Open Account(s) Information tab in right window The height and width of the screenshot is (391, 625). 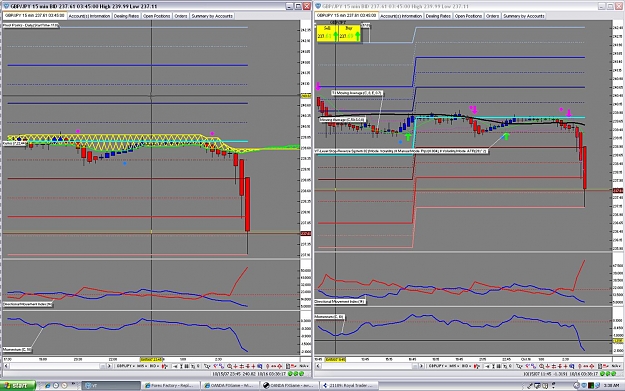(401, 16)
